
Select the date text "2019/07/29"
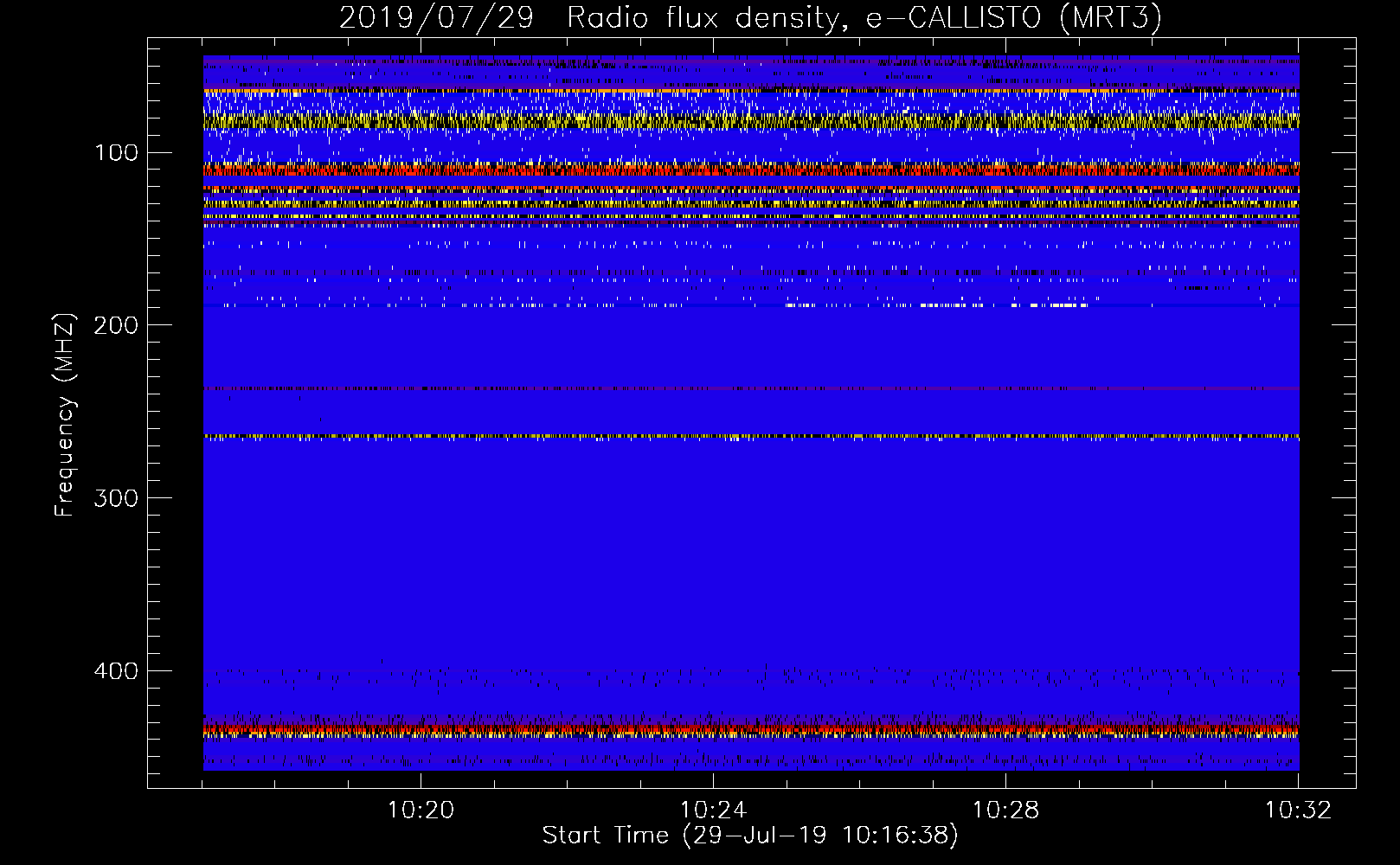436,18
